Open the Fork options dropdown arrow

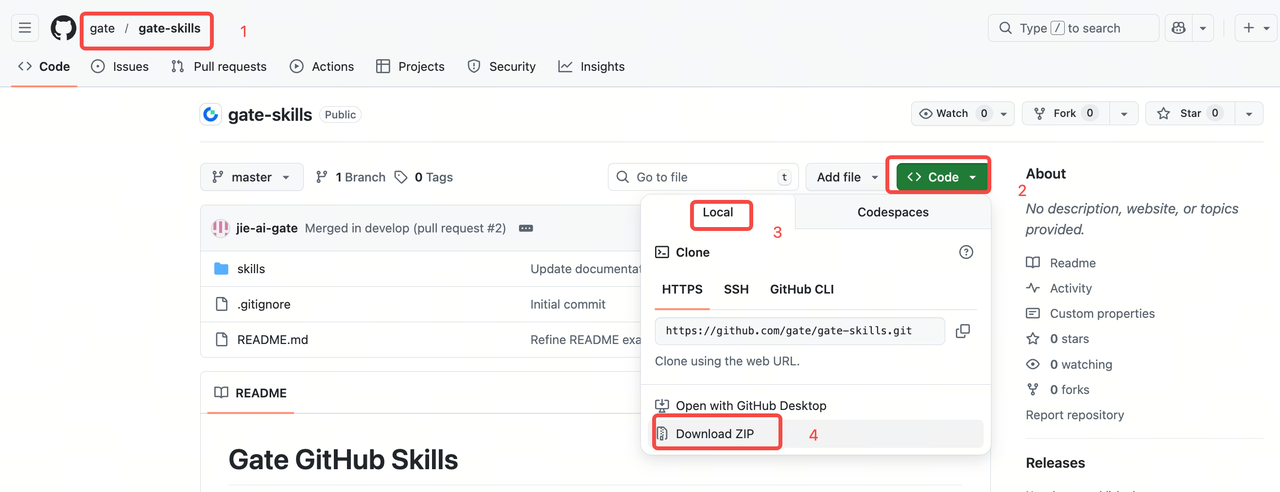1125,114
